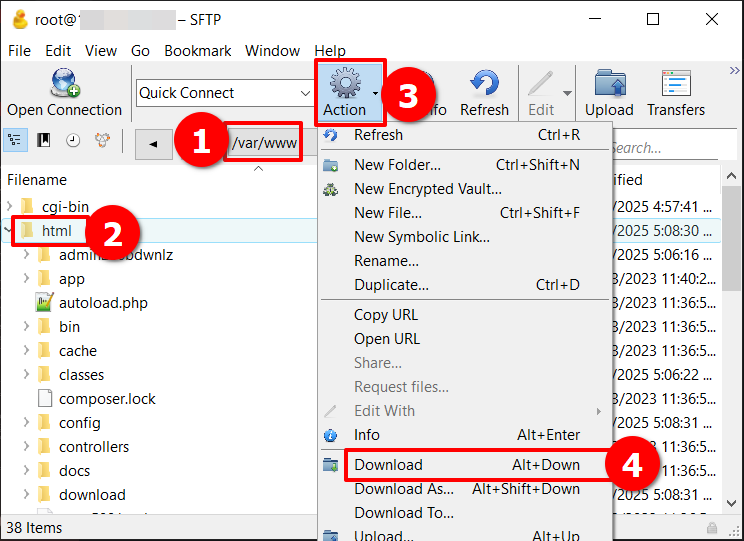Click the Cyberduck duck title icon

point(19,19)
